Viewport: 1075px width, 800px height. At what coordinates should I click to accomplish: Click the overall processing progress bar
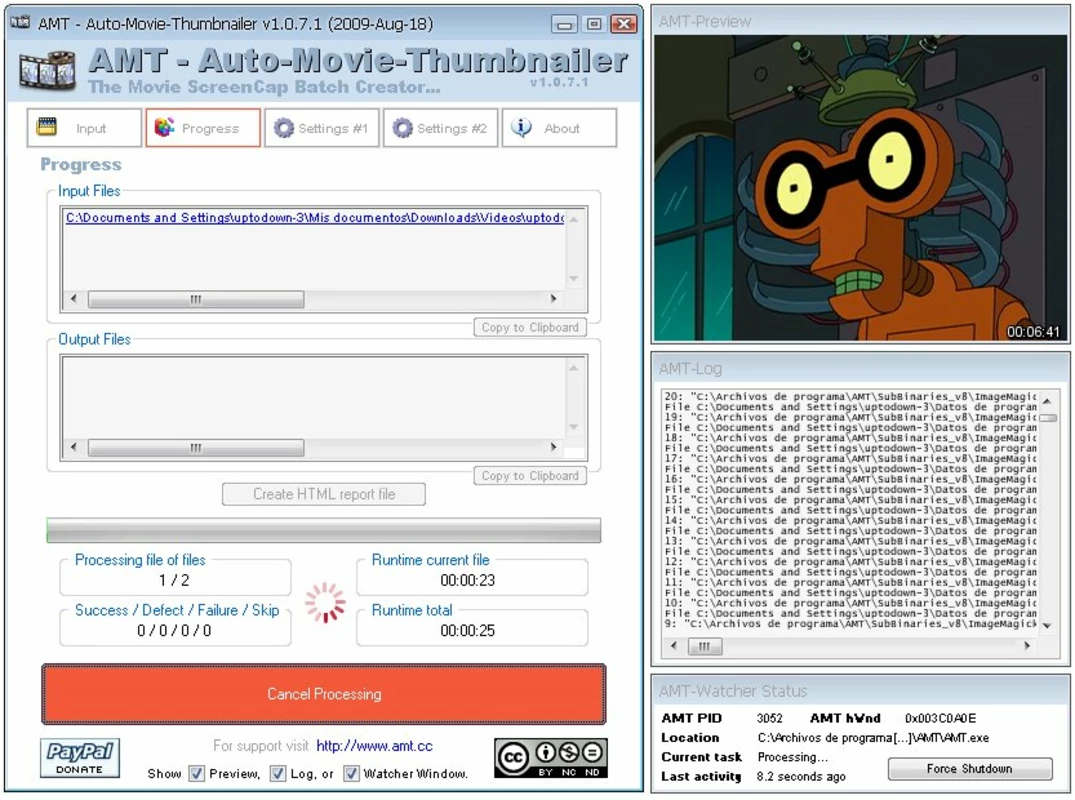[324, 531]
